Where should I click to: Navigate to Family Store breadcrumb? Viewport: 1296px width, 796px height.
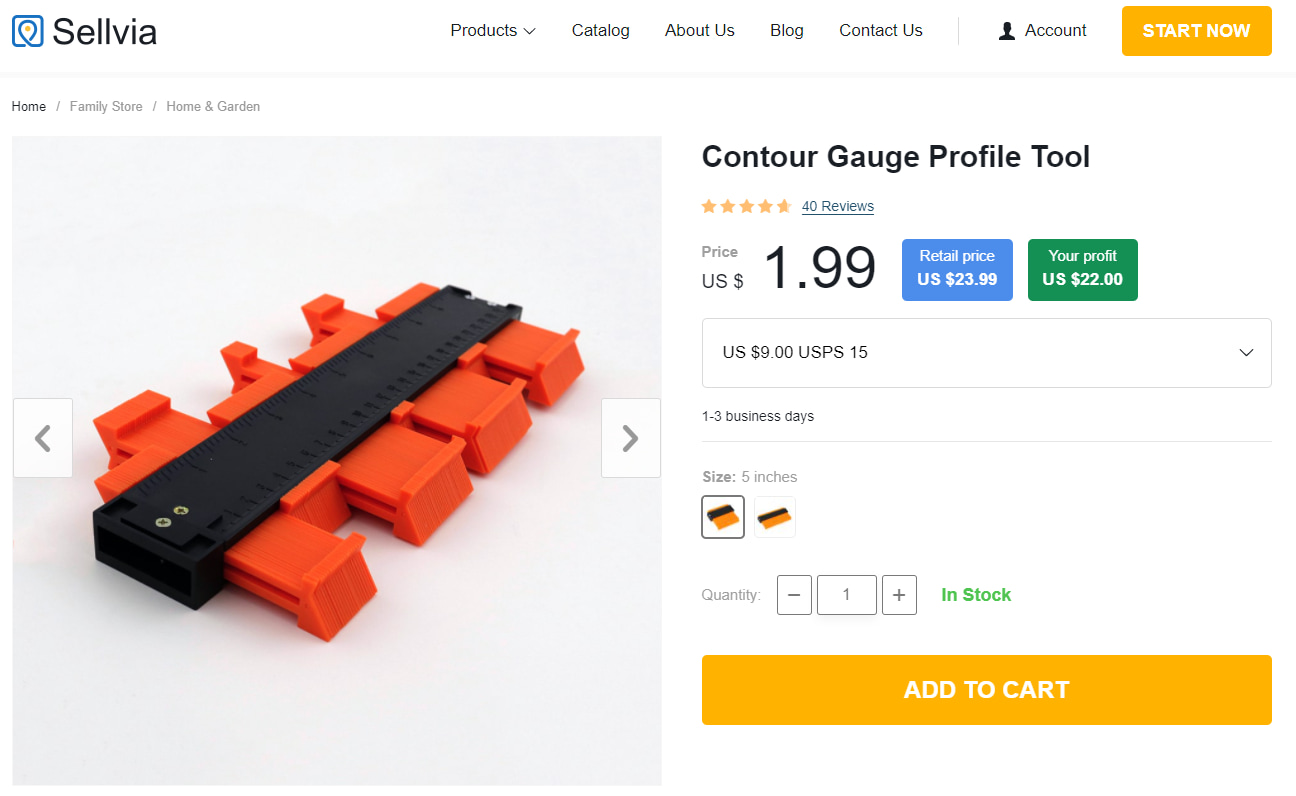tap(106, 107)
